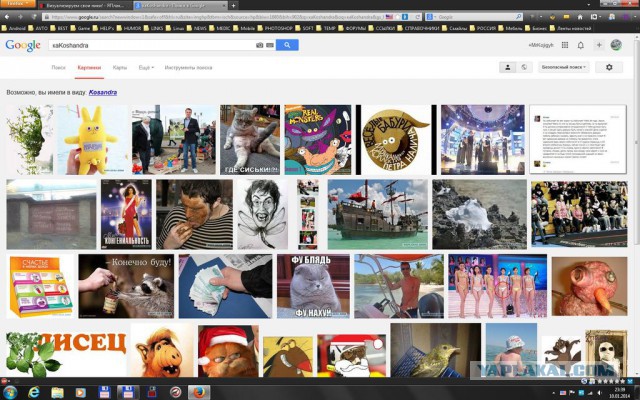Image resolution: width=640 pixels, height=400 pixels.
Task: Click Firefox forward arrow
Action: pos(20,17)
